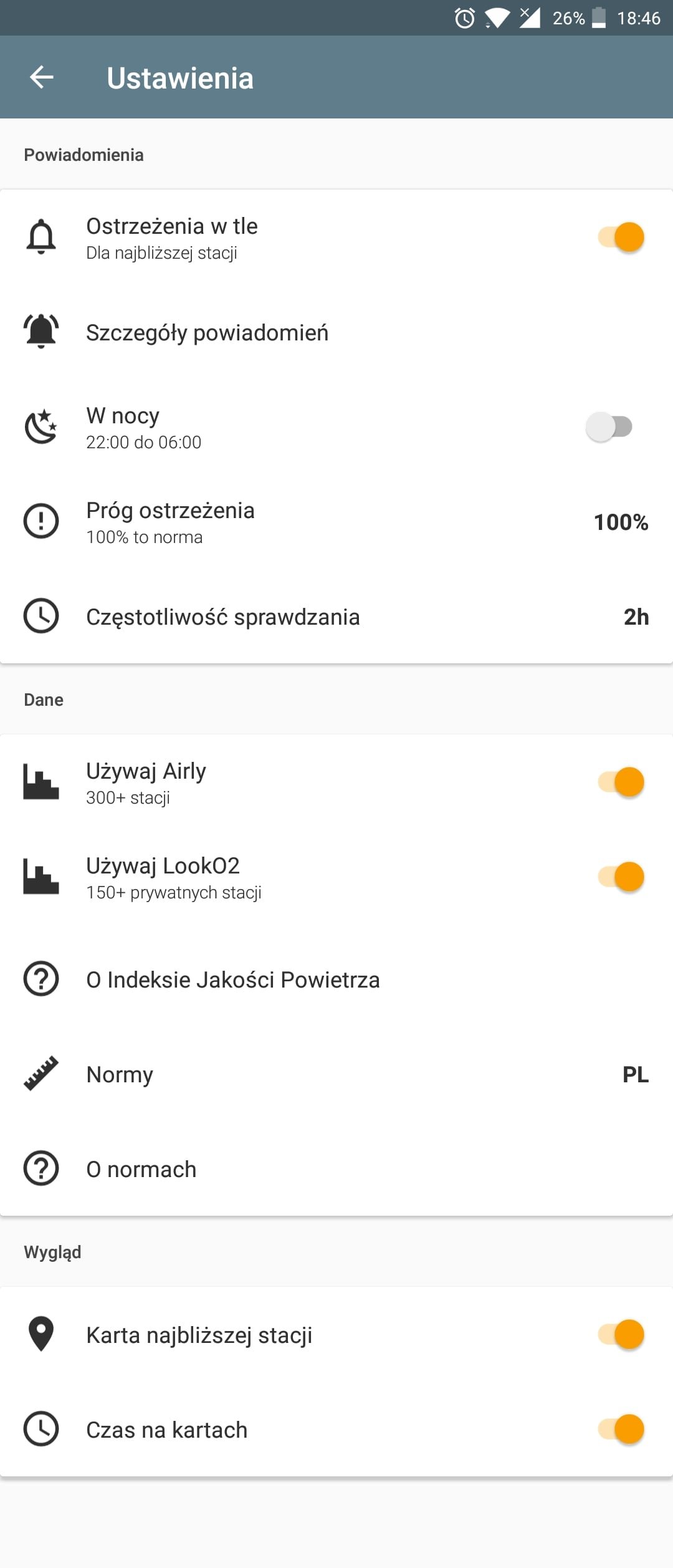Tap the map pin icon for Karta najbliższej stacji
The height and width of the screenshot is (1568, 673).
[x=41, y=1334]
